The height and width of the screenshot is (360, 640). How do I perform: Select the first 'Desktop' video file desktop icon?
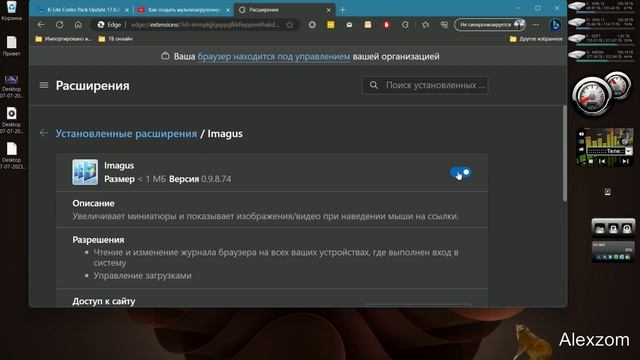[11, 86]
